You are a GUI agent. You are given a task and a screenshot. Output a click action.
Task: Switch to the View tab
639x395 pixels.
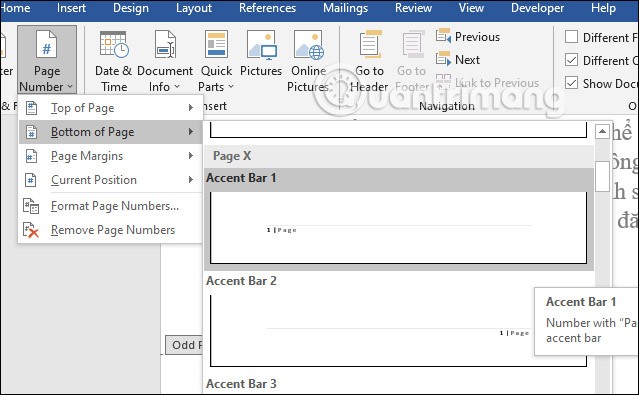pyautogui.click(x=471, y=8)
